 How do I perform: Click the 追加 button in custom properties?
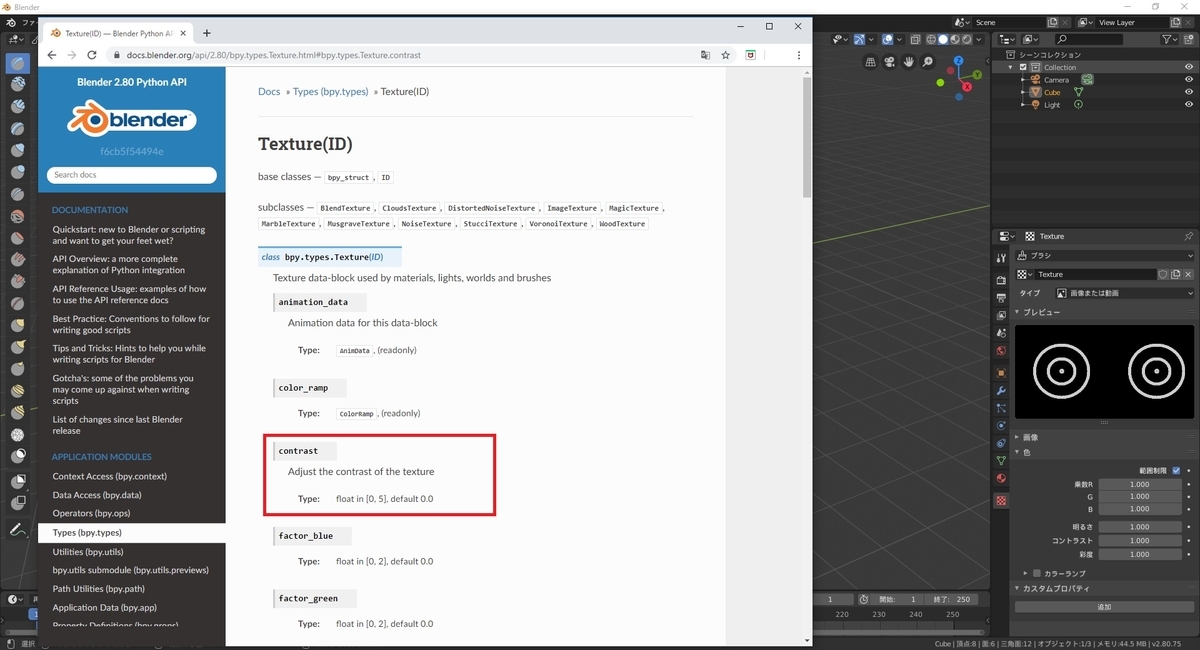(x=1104, y=607)
